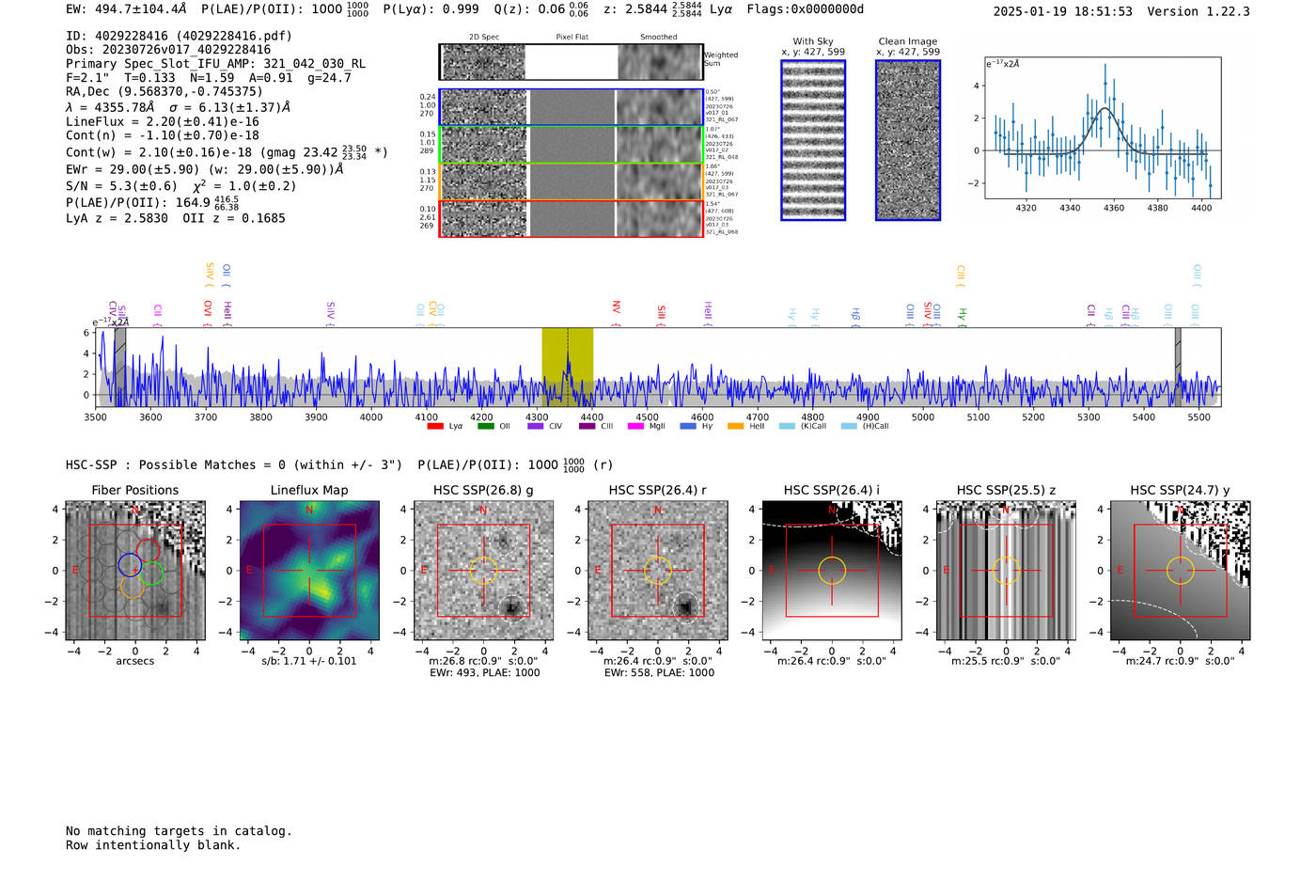Open the Weighted Sum Smoothed panel
The height and width of the screenshot is (896, 1316).
(660, 62)
